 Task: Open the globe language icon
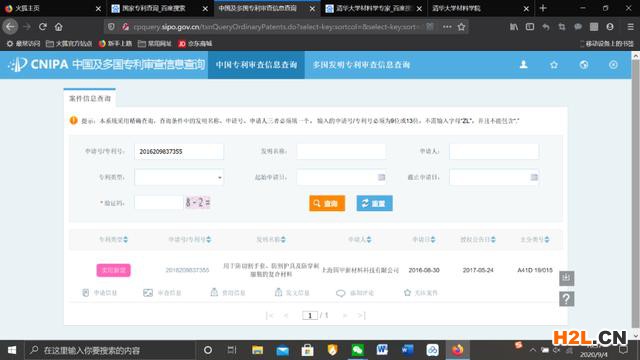point(584,64)
